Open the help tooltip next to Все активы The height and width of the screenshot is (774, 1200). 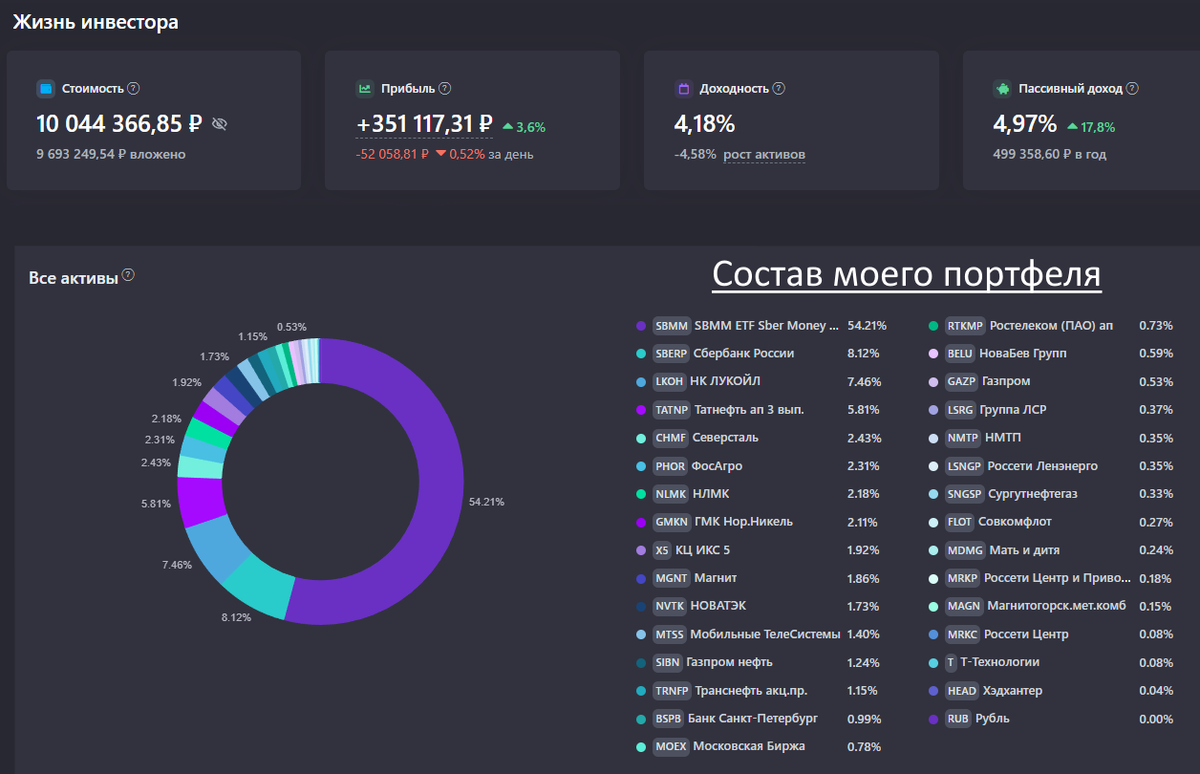pos(128,276)
